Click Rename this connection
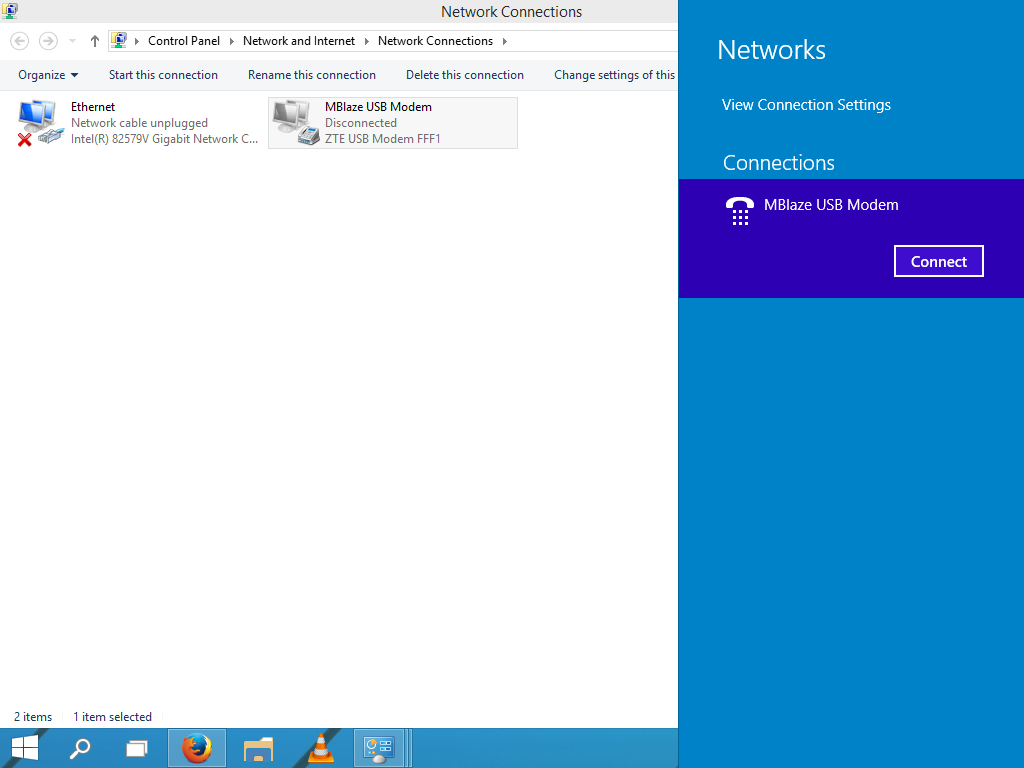The image size is (1024, 768). (x=312, y=75)
